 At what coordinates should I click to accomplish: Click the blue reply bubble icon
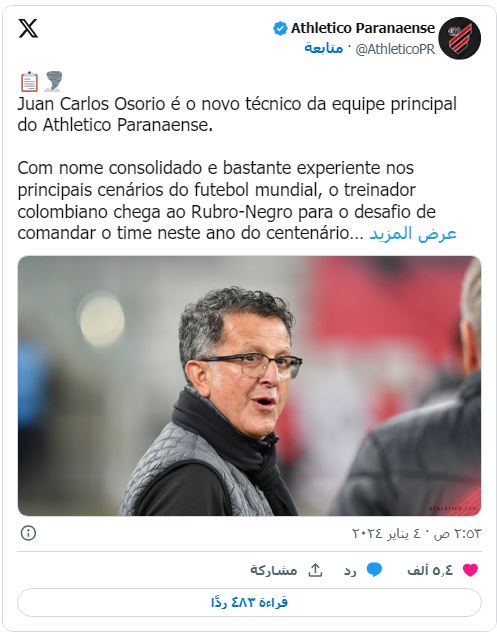(x=374, y=570)
